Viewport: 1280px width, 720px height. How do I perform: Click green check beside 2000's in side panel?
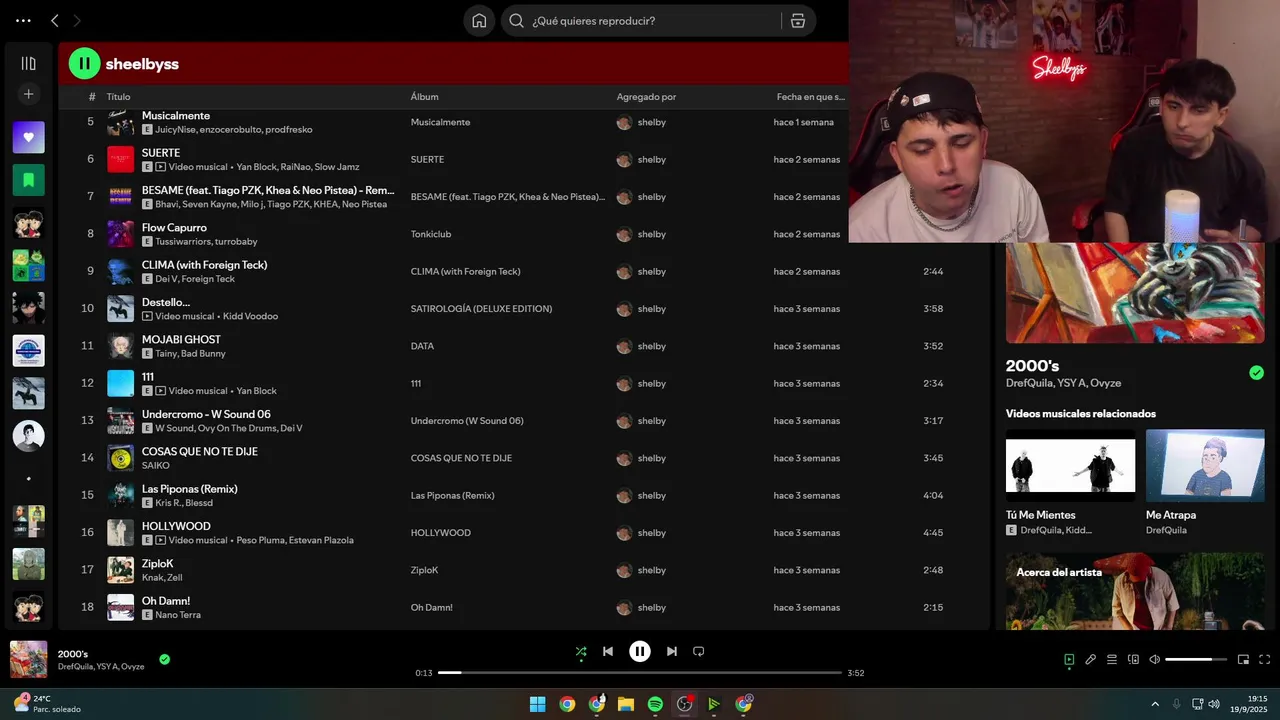point(1256,373)
